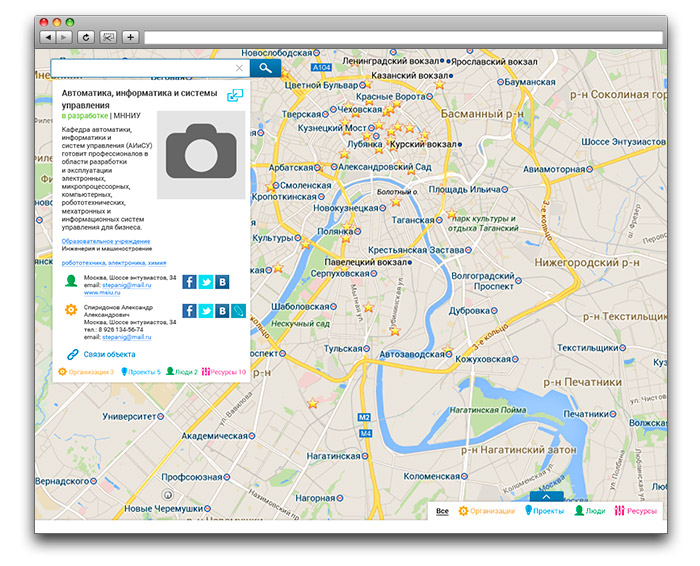Show Проекты 5 in the info card
Screen dimensions: 700x566
tap(141, 372)
